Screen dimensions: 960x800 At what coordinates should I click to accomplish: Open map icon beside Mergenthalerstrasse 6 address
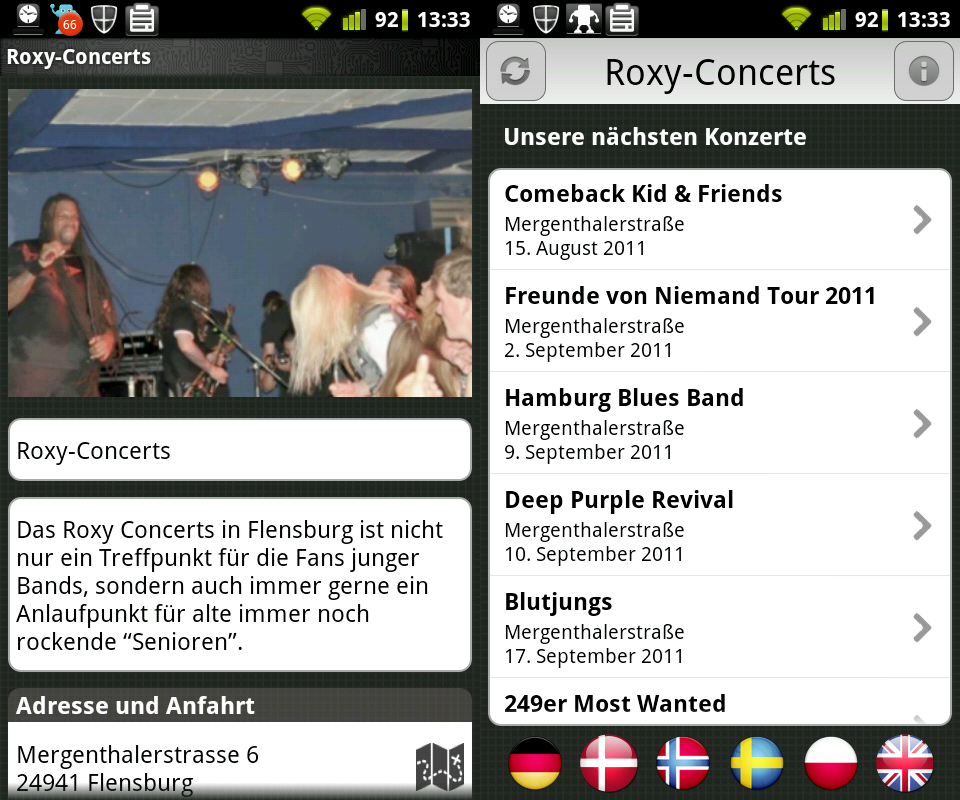(x=440, y=766)
